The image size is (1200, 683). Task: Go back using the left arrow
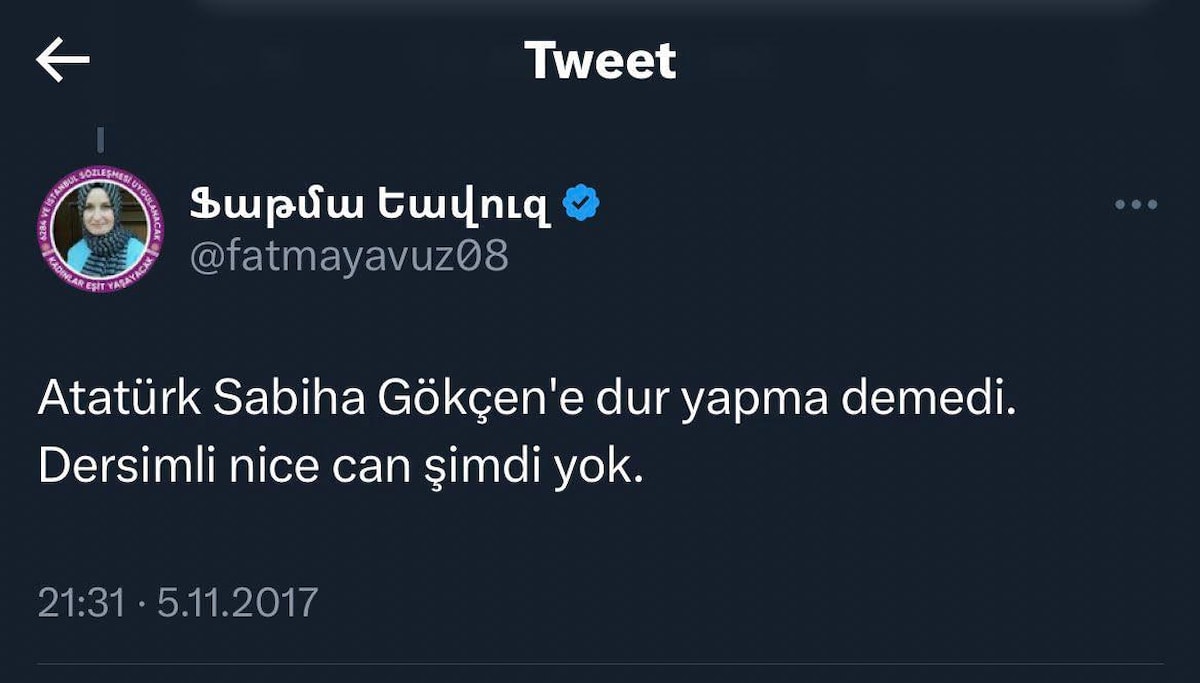coord(62,61)
